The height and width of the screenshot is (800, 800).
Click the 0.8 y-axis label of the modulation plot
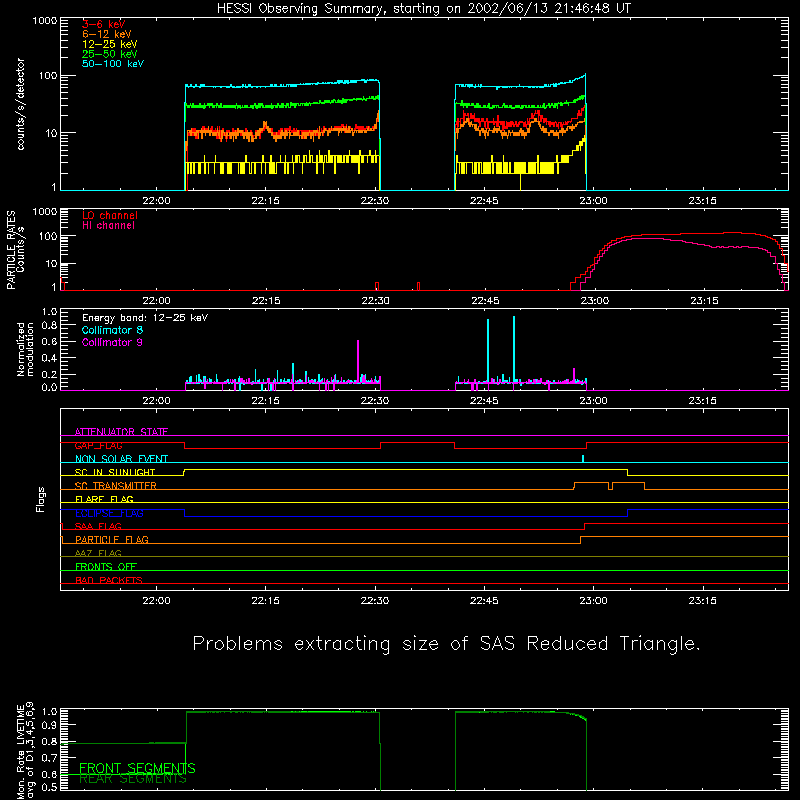point(49,326)
